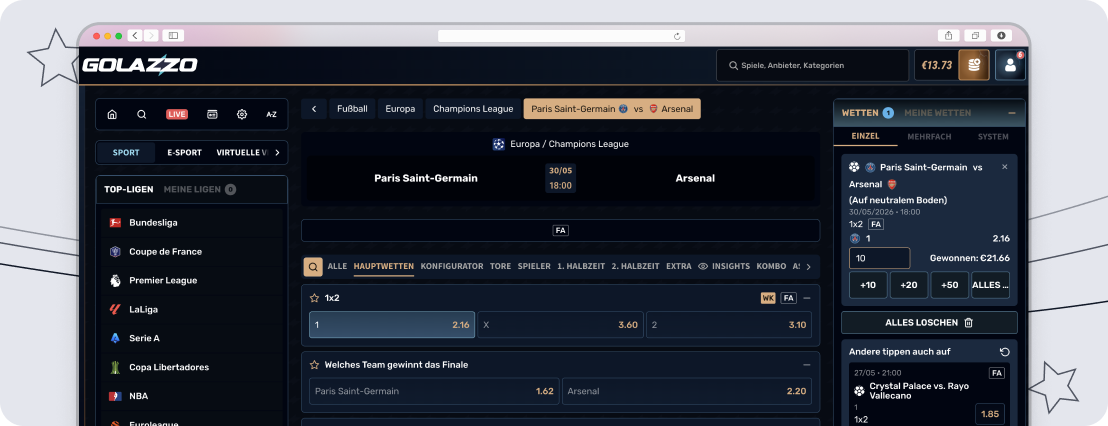Image resolution: width=1108 pixels, height=426 pixels.
Task: Select draw X odds 3.60
Action: coord(560,325)
